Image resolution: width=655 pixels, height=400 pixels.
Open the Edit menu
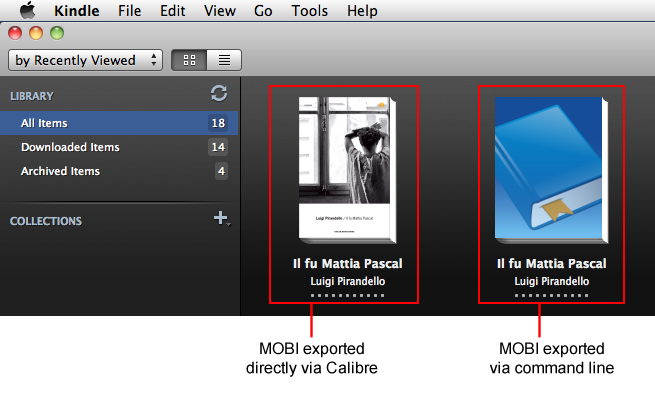point(173,11)
